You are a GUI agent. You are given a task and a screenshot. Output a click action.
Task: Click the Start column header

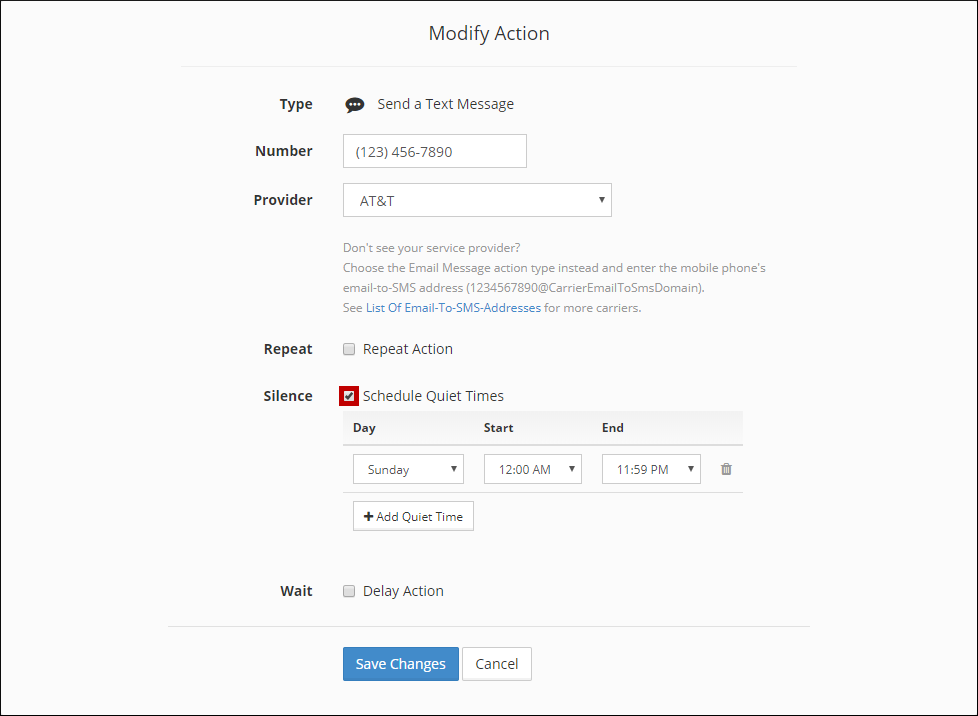tap(498, 428)
